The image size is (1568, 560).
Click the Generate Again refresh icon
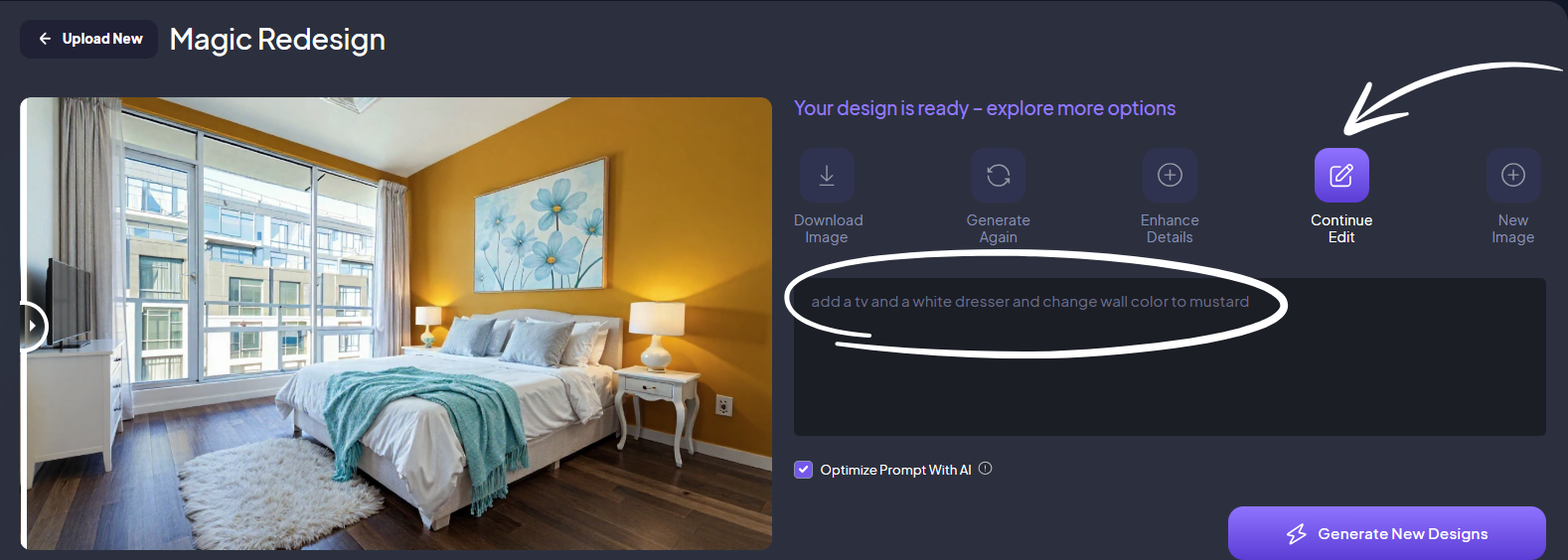click(x=998, y=175)
